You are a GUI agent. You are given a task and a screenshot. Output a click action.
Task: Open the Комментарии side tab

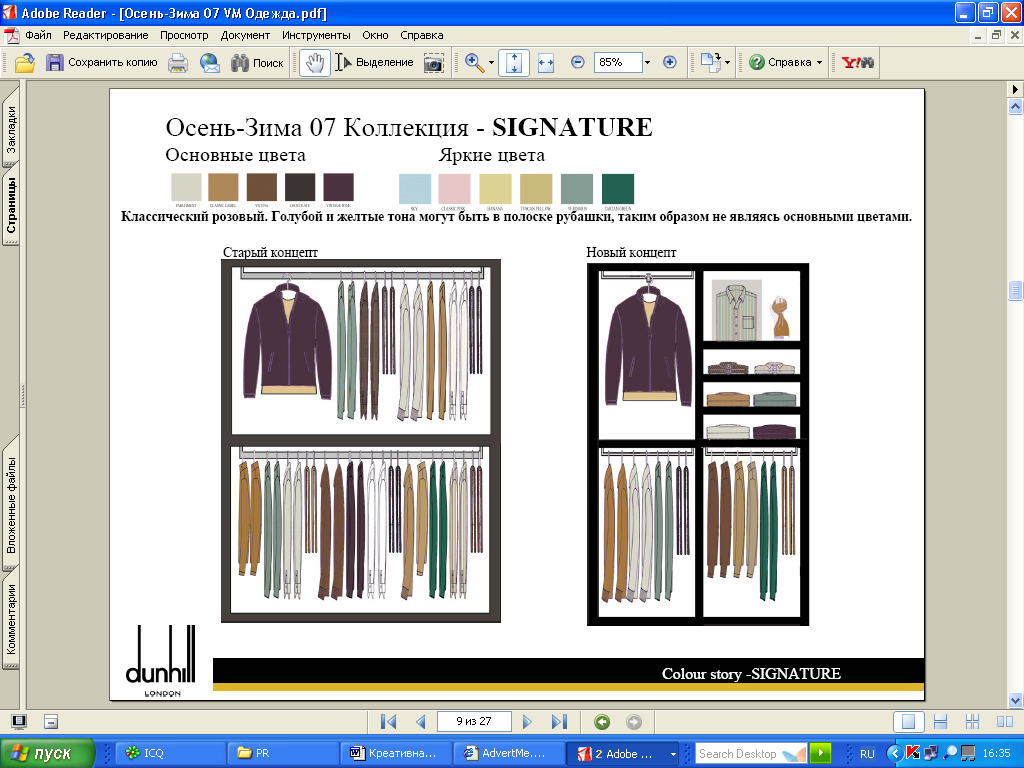coord(11,619)
